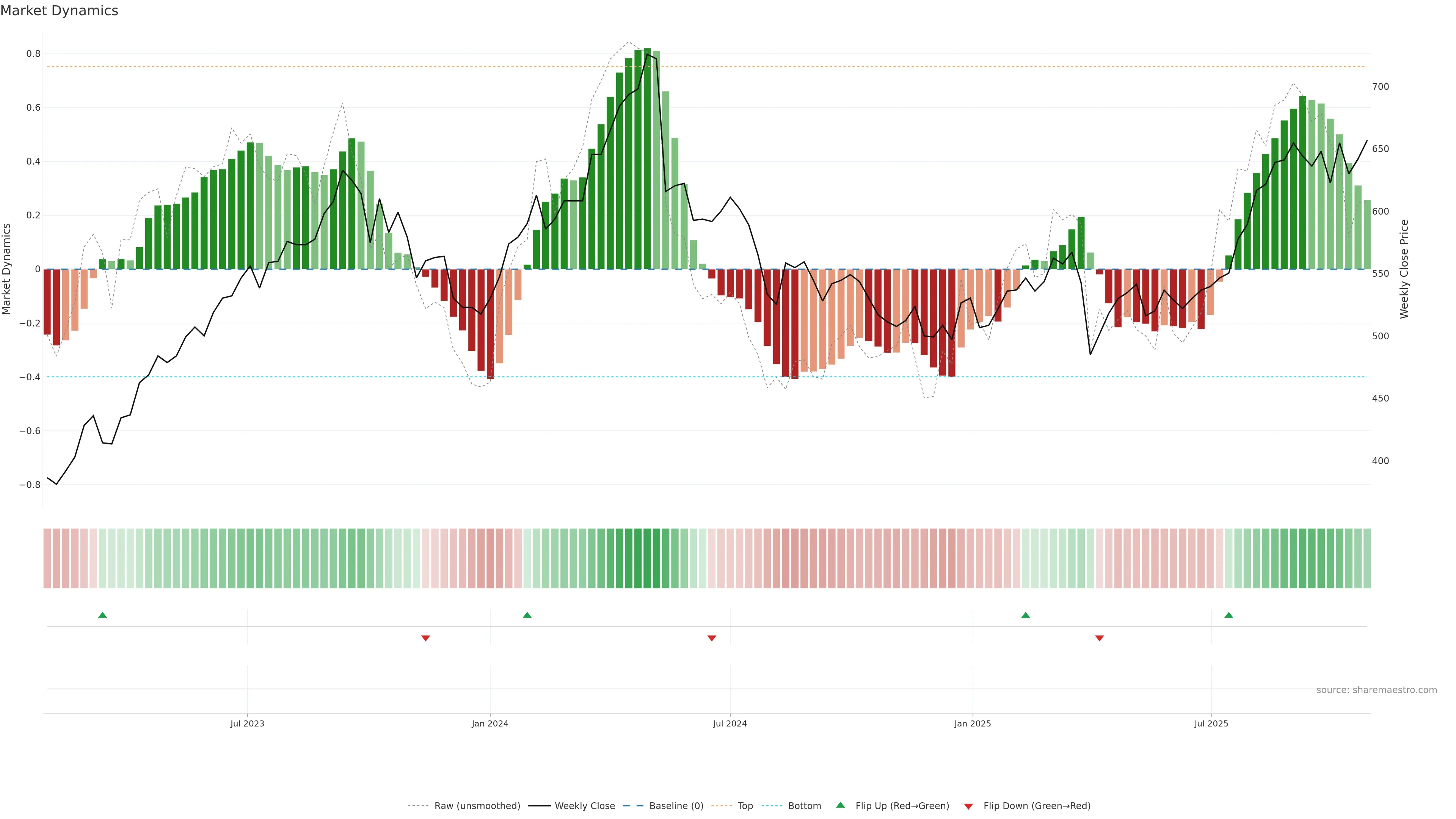The width and height of the screenshot is (1456, 819).
Task: Toggle the Baseline (0) legend entry
Action: pyautogui.click(x=676, y=806)
